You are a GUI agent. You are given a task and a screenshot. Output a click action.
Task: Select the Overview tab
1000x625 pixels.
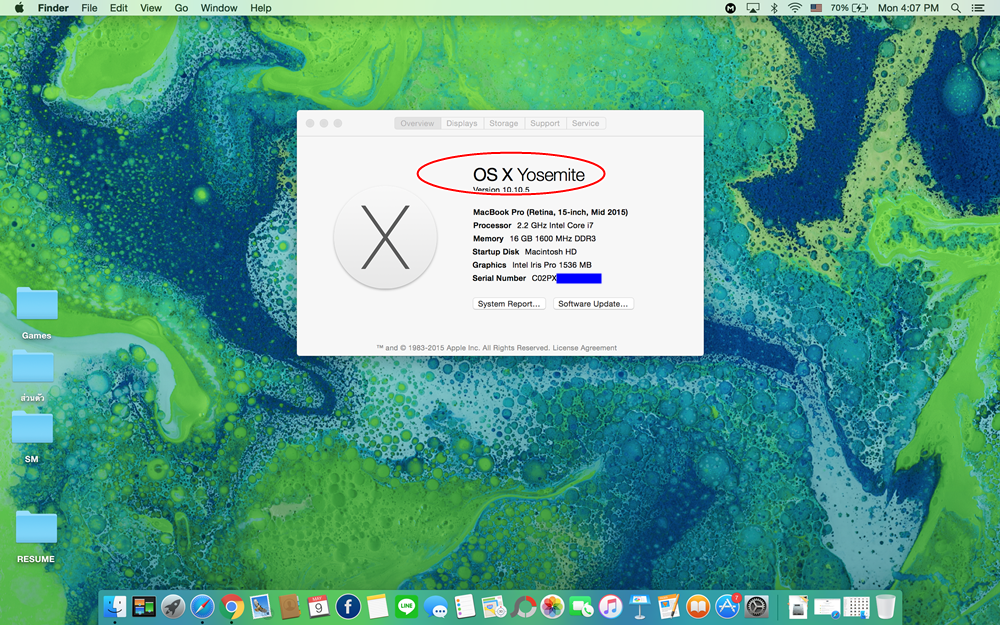click(x=417, y=123)
